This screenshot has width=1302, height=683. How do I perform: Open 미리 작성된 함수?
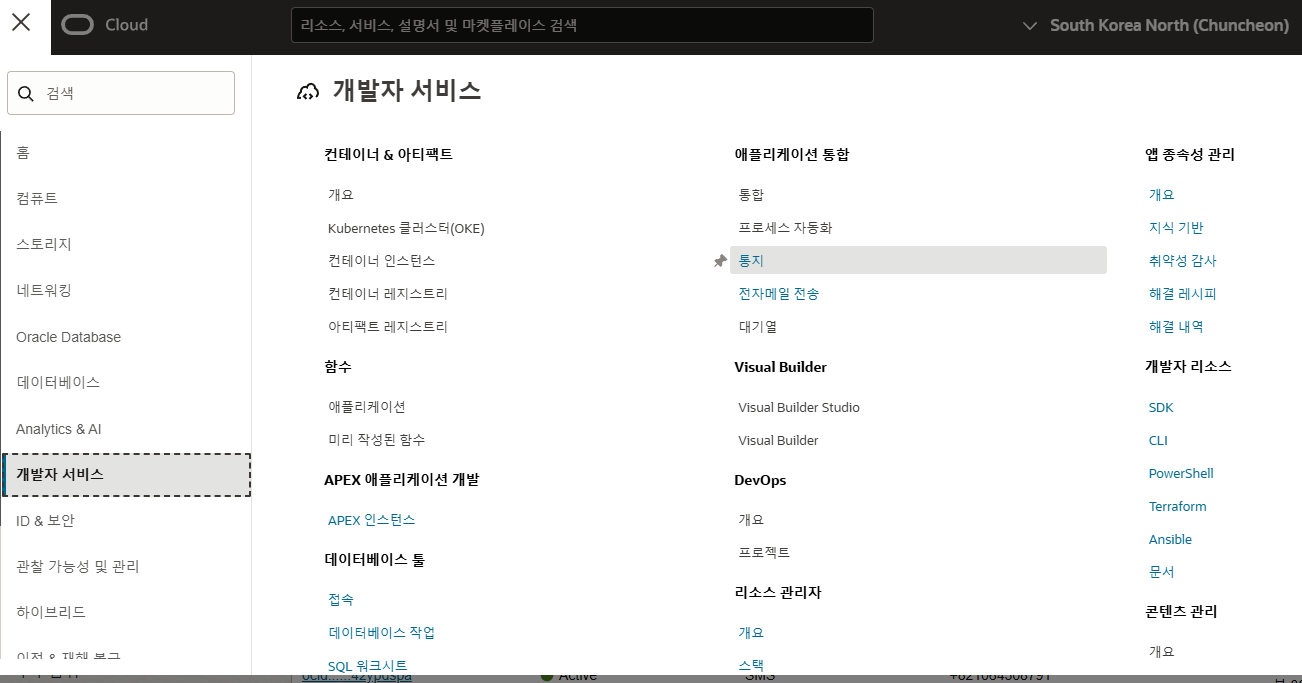[377, 440]
